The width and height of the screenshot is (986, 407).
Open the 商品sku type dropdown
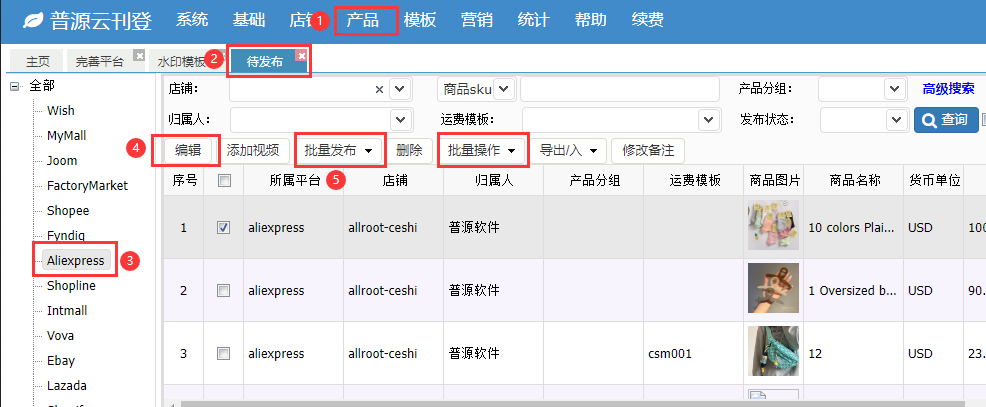(505, 89)
